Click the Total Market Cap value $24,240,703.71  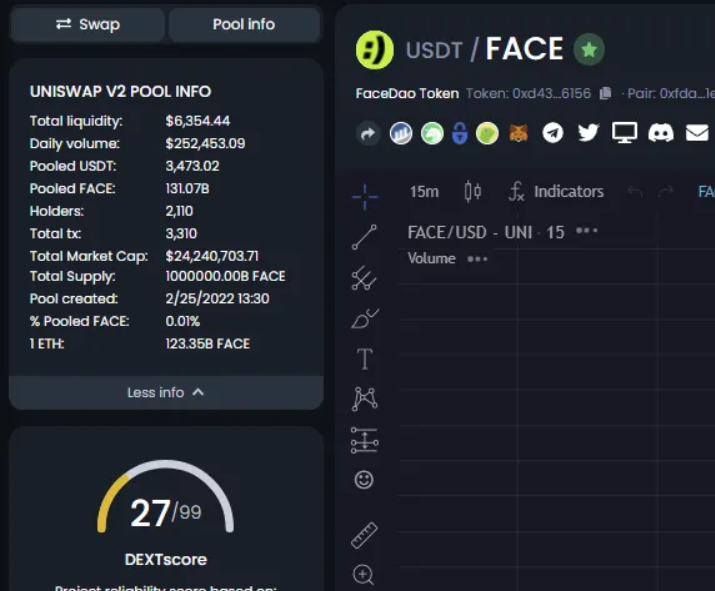pos(212,256)
